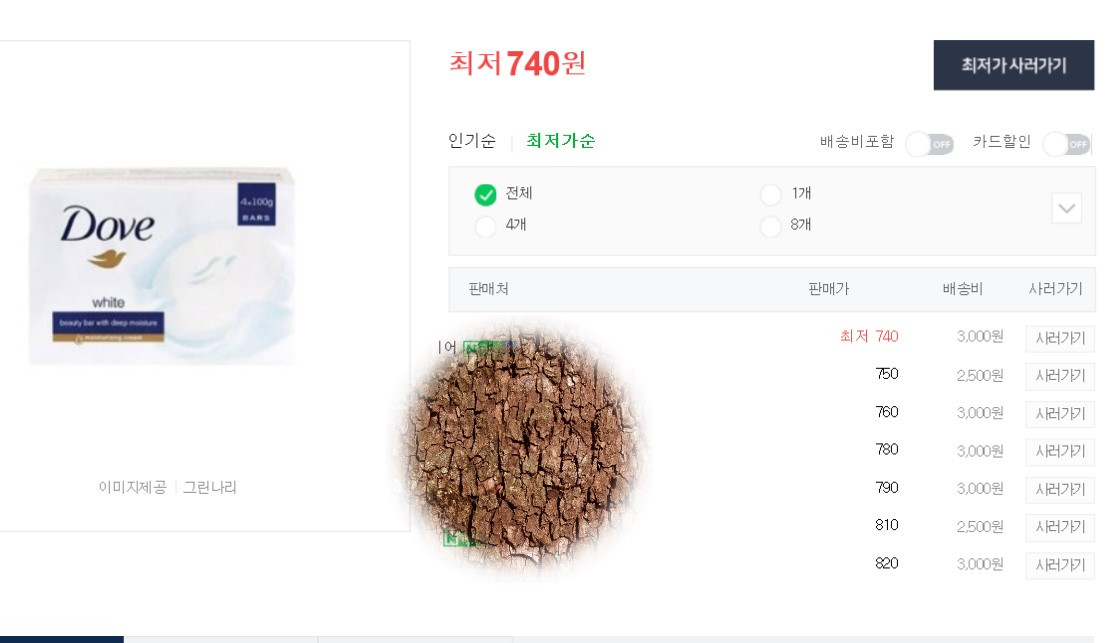Screen dimensions: 1112x643
Task: Click the 최저가 사러가기 button
Action: click(x=1013, y=65)
